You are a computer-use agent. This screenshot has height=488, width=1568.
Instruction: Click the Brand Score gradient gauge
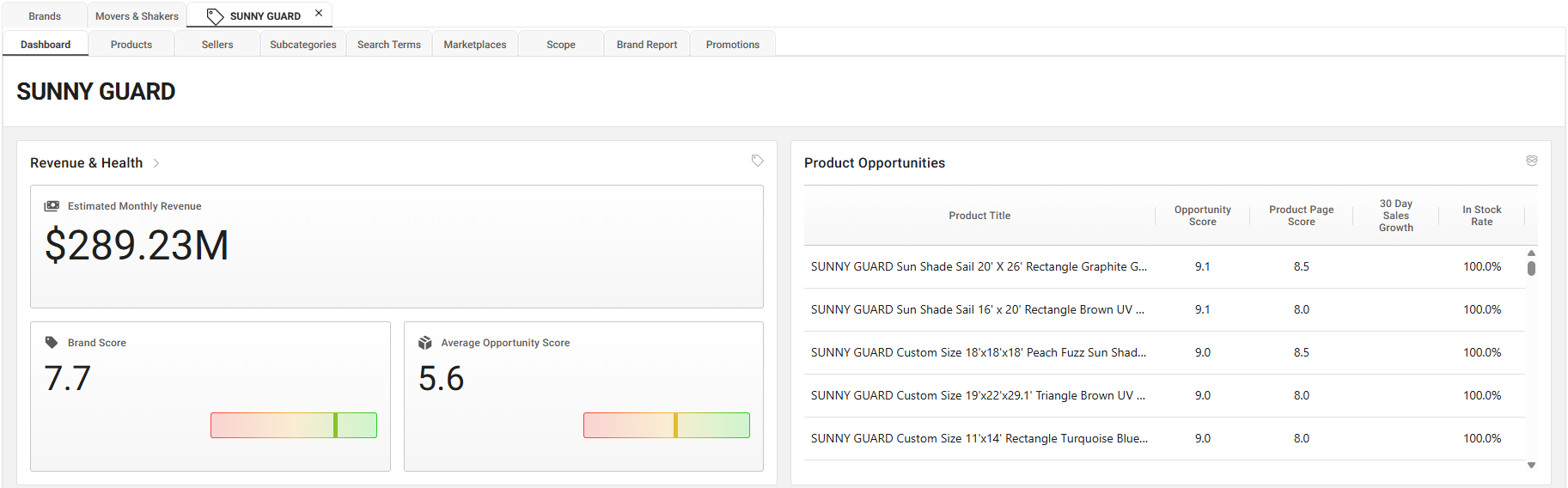[294, 425]
